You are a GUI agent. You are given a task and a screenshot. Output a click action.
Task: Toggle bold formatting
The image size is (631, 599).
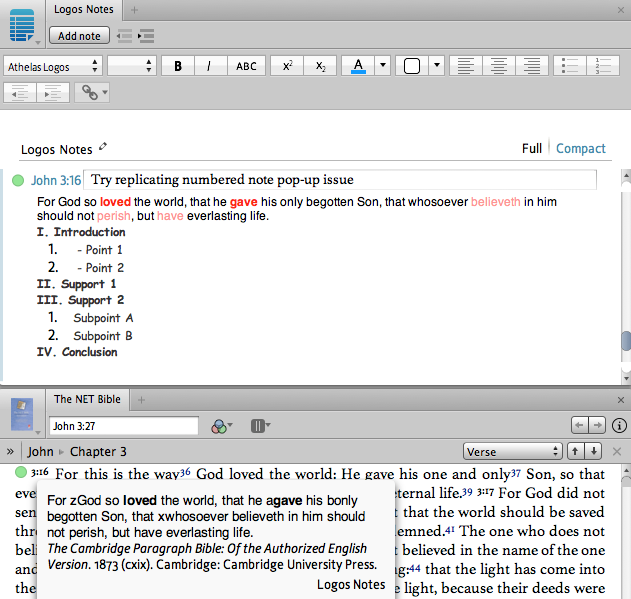[x=178, y=66]
